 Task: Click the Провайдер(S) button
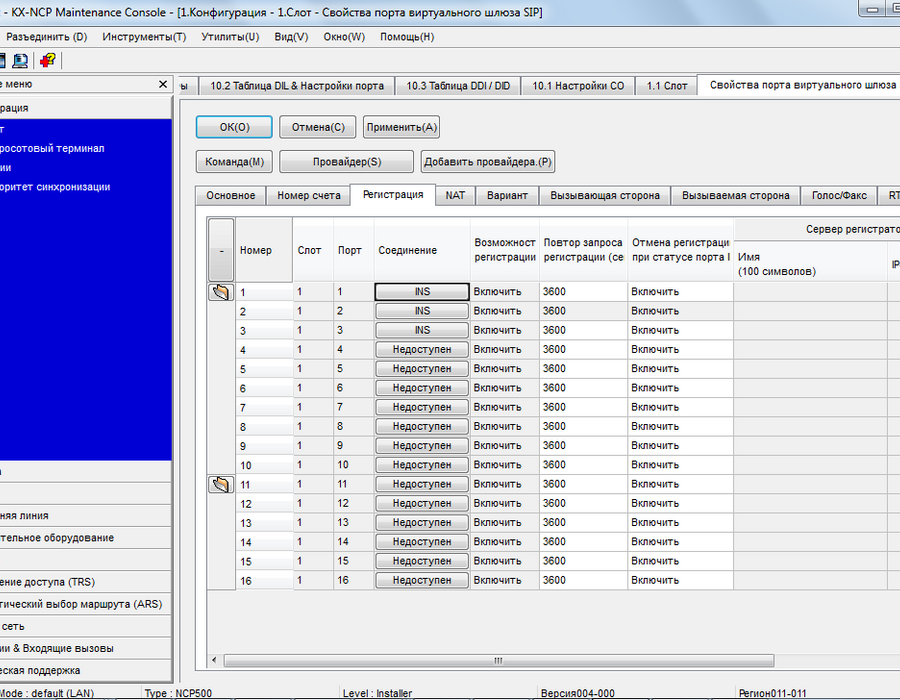point(347,161)
